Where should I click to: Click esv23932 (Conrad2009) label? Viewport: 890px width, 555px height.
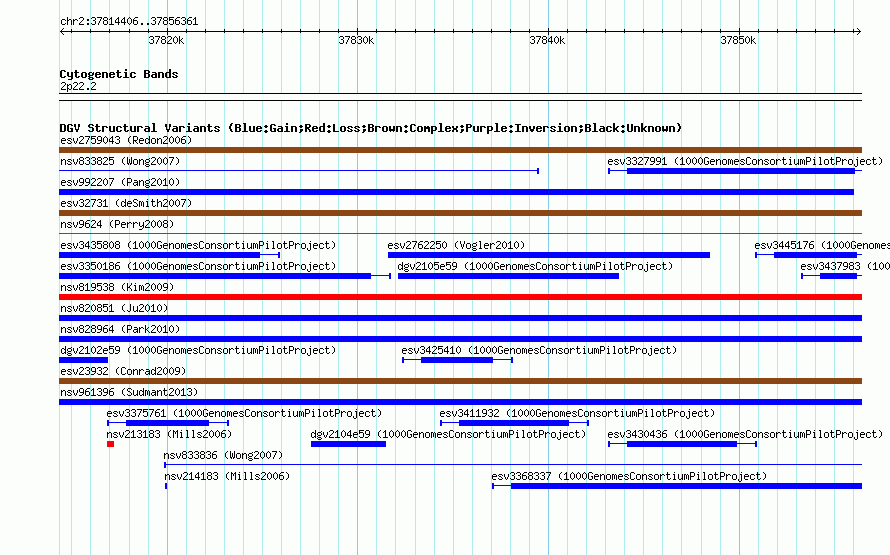[123, 371]
